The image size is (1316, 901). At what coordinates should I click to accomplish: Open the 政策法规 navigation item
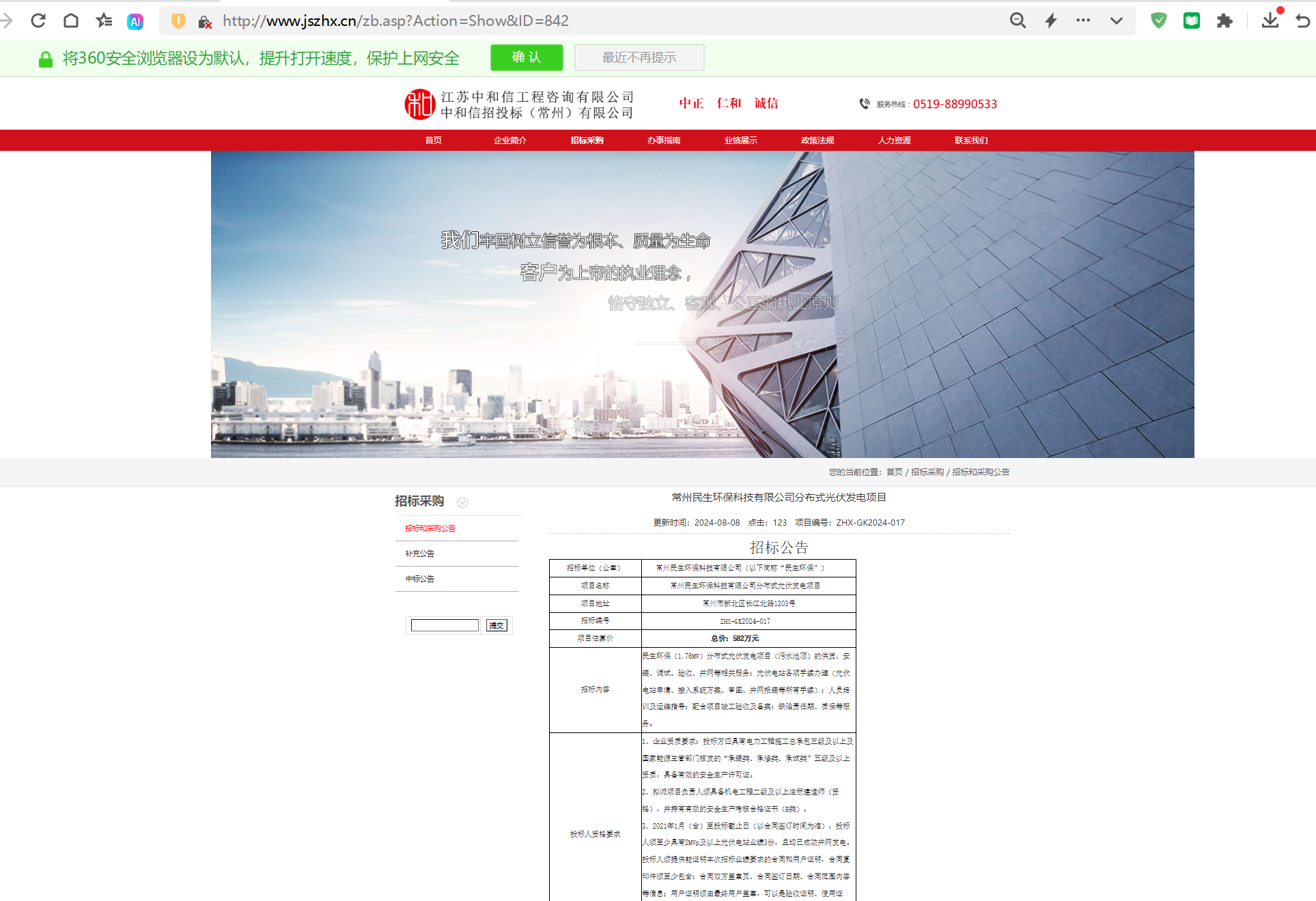pos(817,140)
